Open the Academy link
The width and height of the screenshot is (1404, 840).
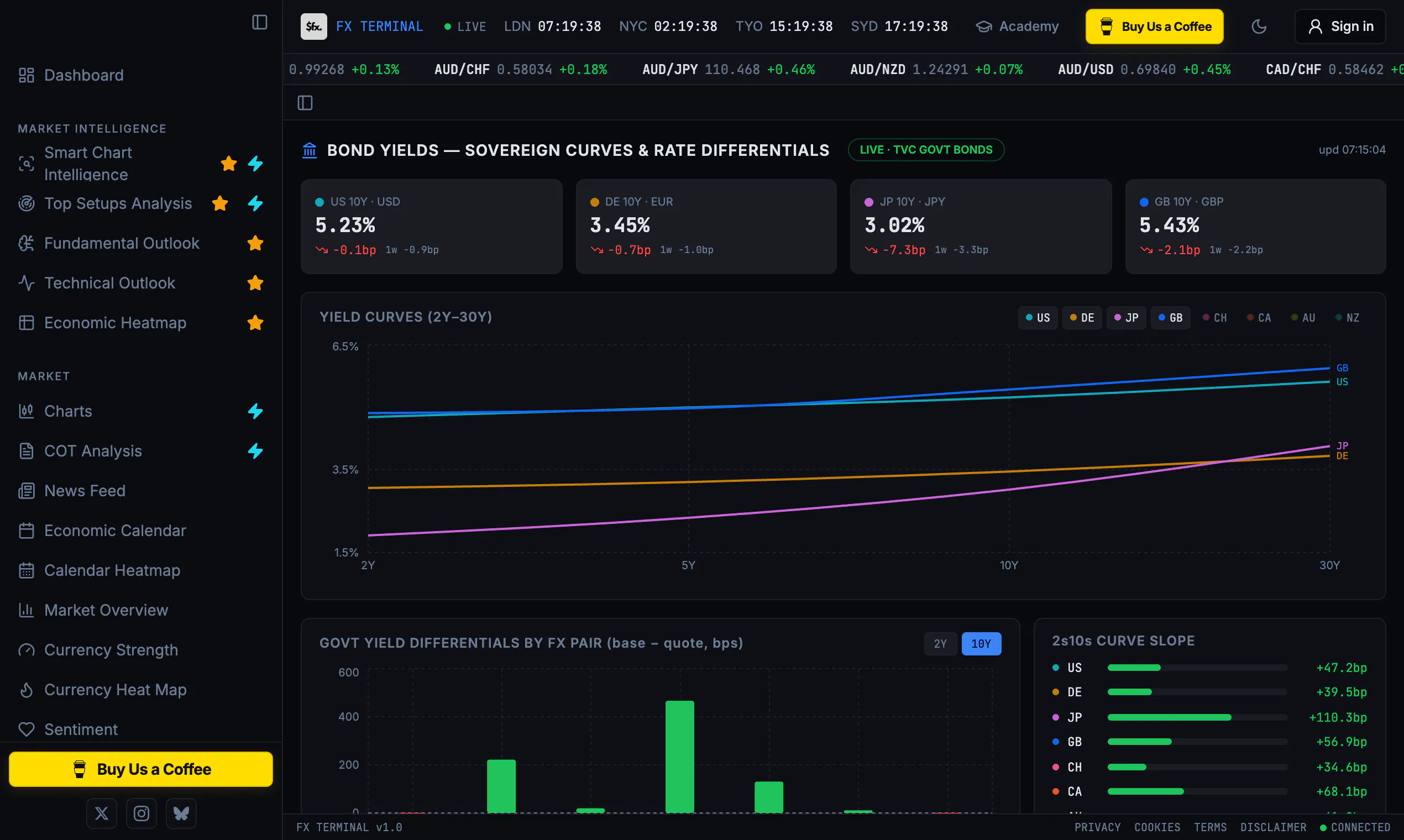pos(1017,27)
